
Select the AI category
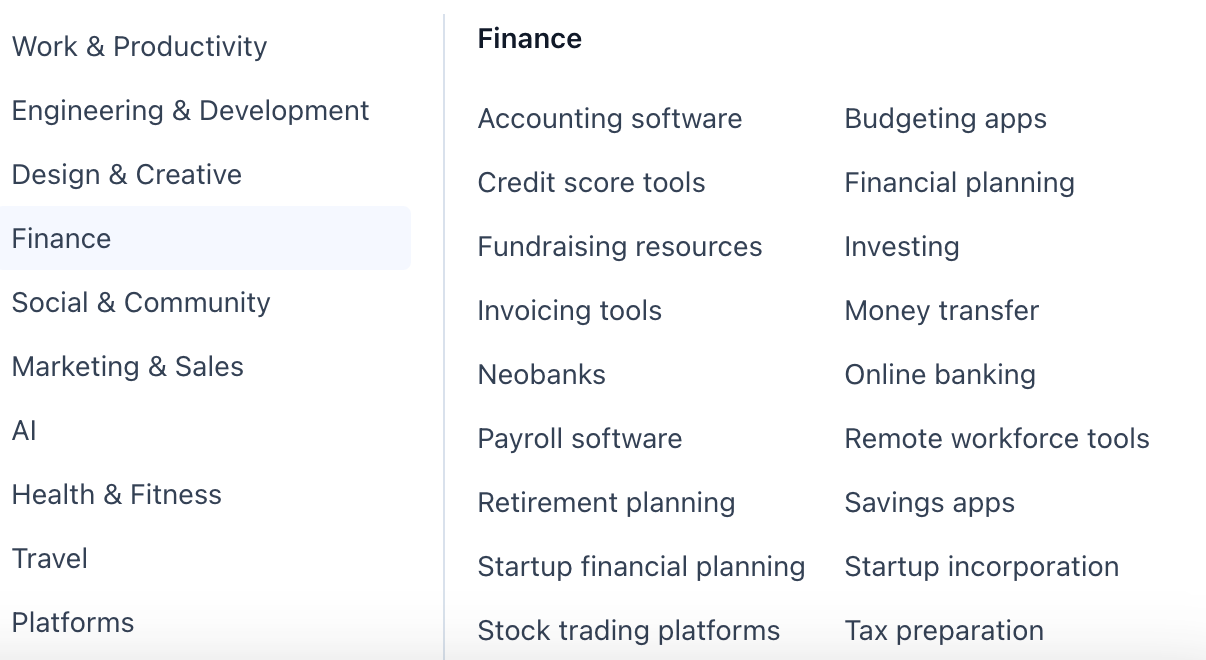pos(24,431)
